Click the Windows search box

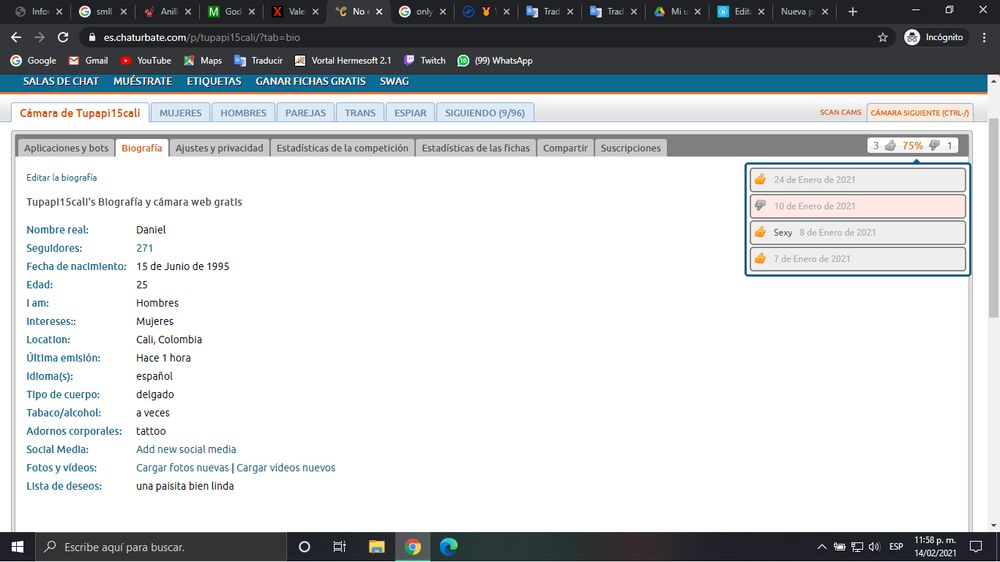[161, 547]
